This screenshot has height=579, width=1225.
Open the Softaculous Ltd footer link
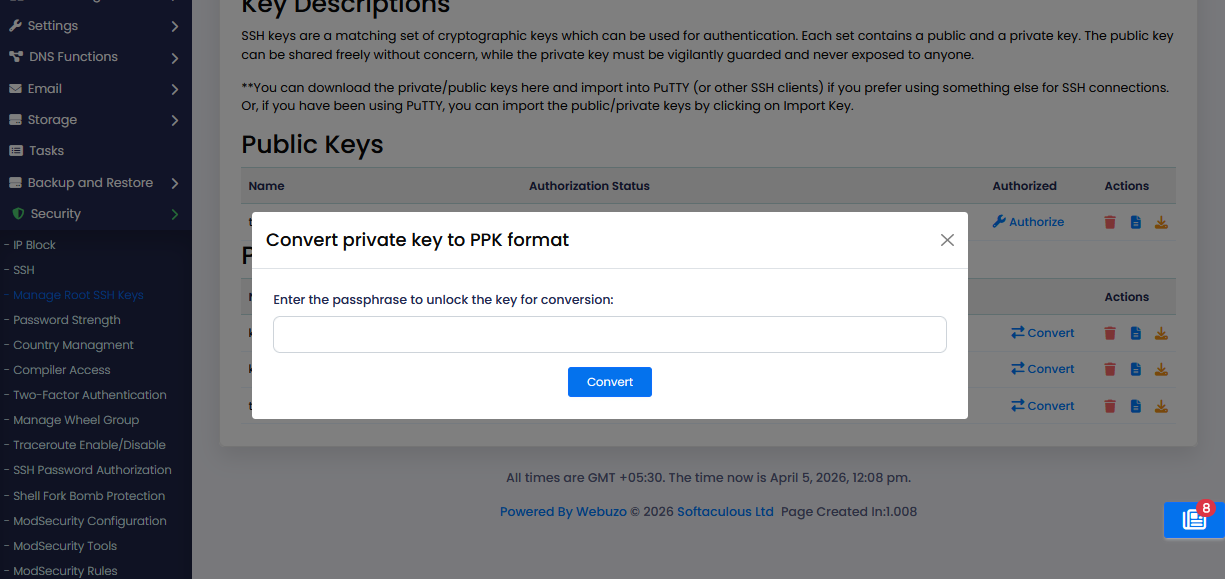pyautogui.click(x=725, y=511)
